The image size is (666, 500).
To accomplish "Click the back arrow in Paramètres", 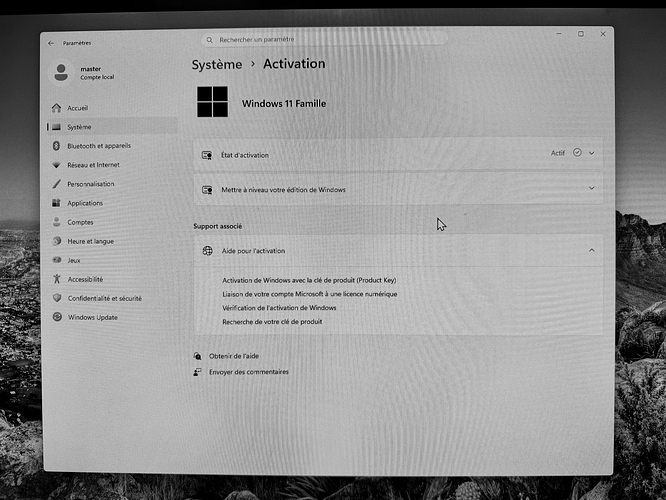I will point(51,43).
